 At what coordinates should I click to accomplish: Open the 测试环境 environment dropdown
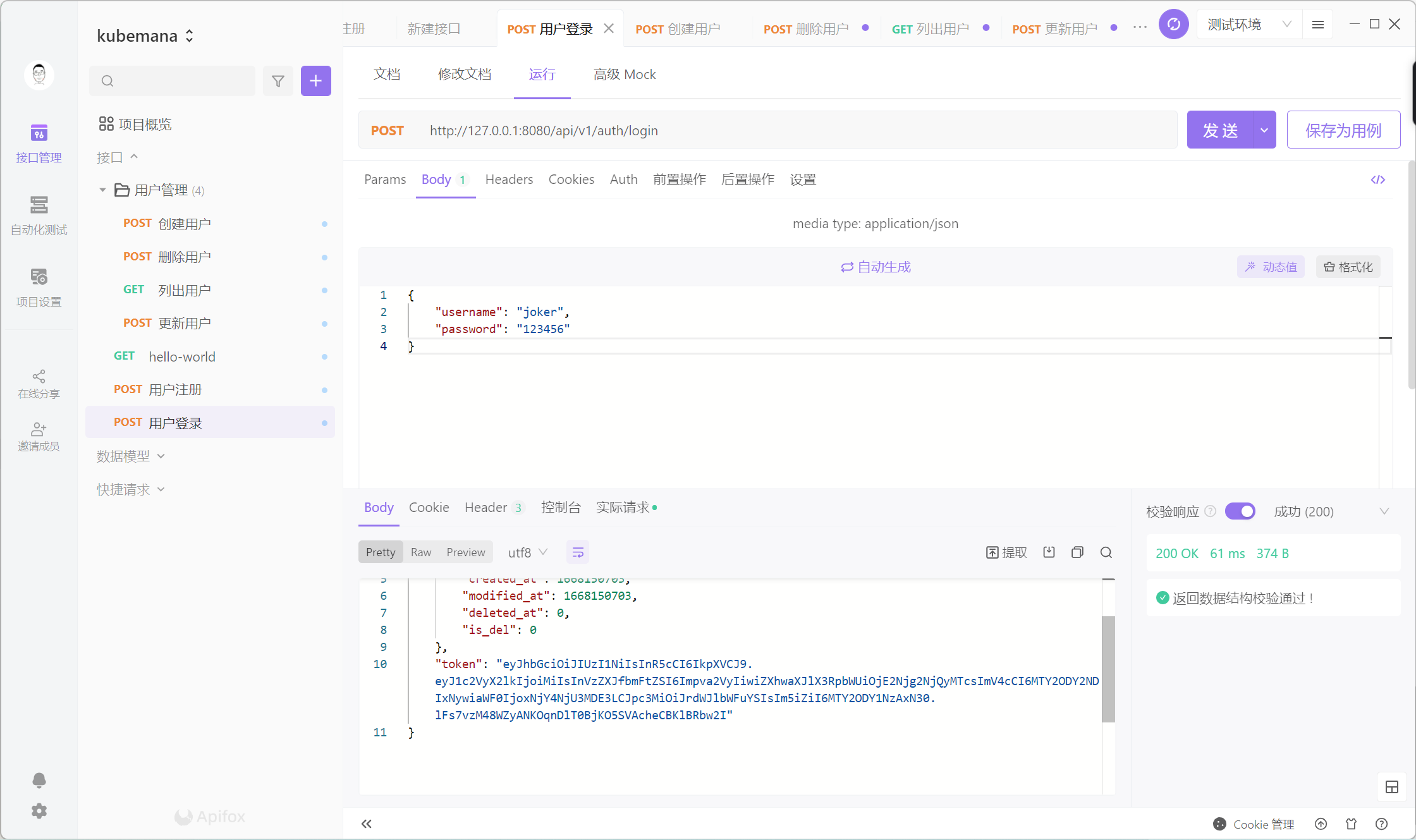point(1249,25)
